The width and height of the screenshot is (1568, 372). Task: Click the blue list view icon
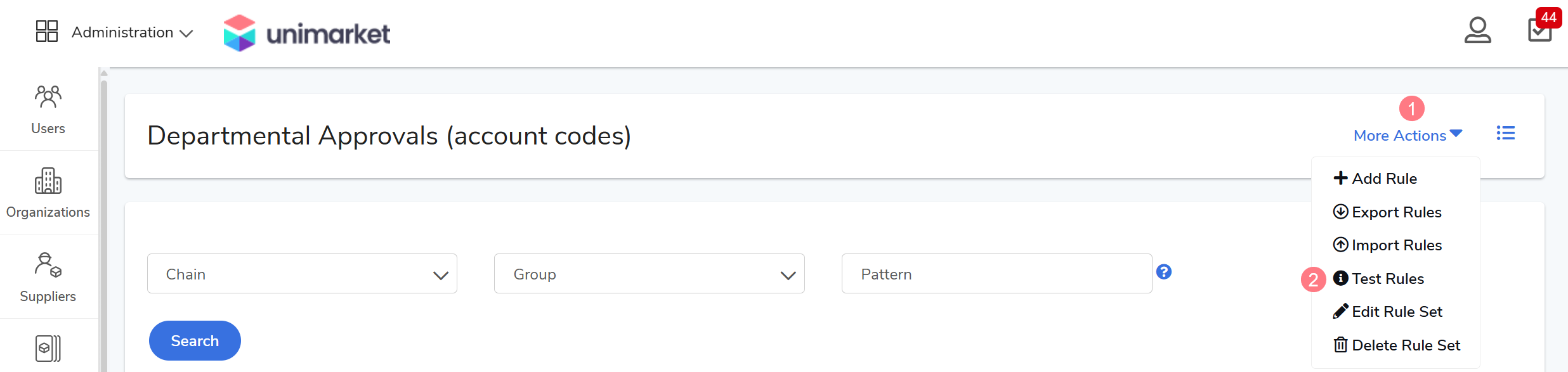[x=1505, y=133]
